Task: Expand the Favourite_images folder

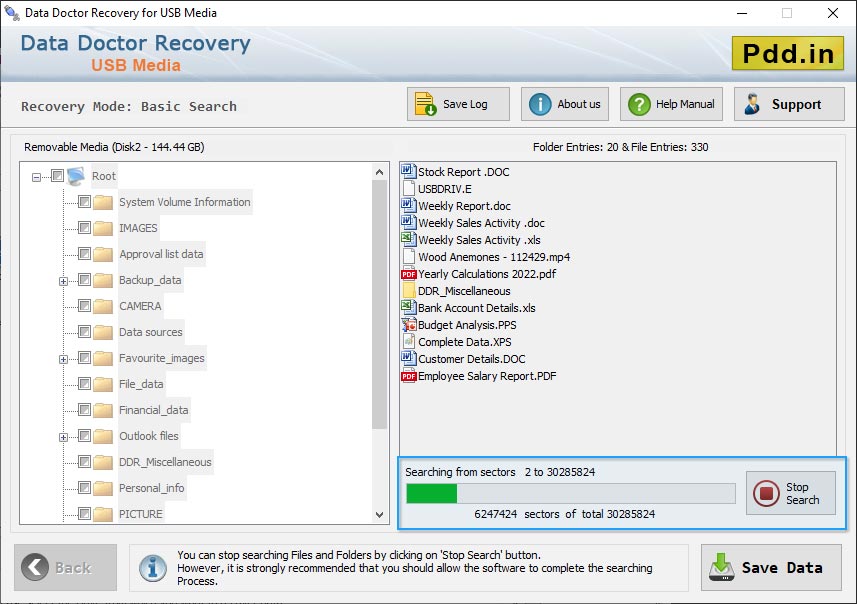Action: [x=63, y=360]
